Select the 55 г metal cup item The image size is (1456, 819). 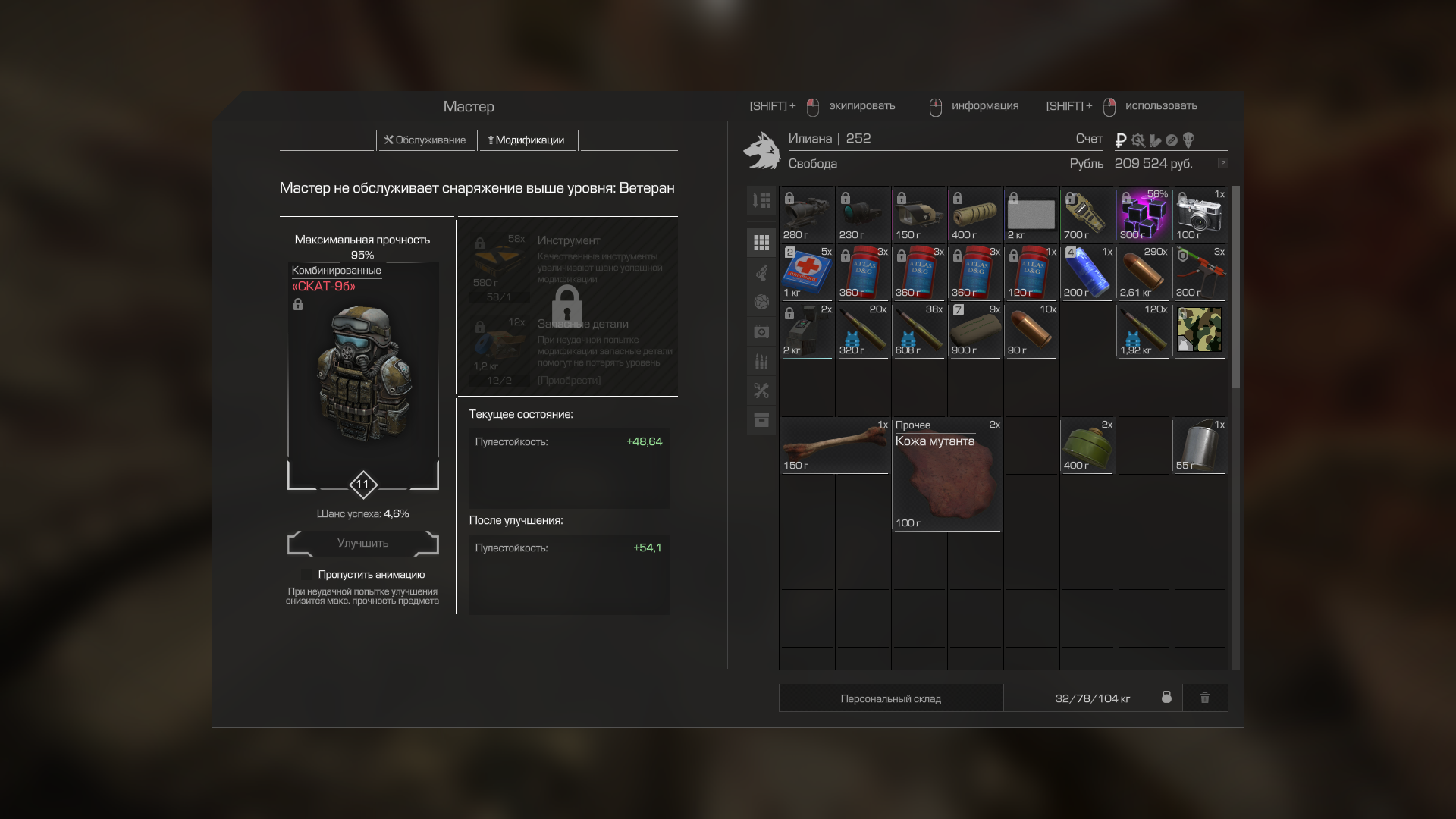coord(1200,445)
